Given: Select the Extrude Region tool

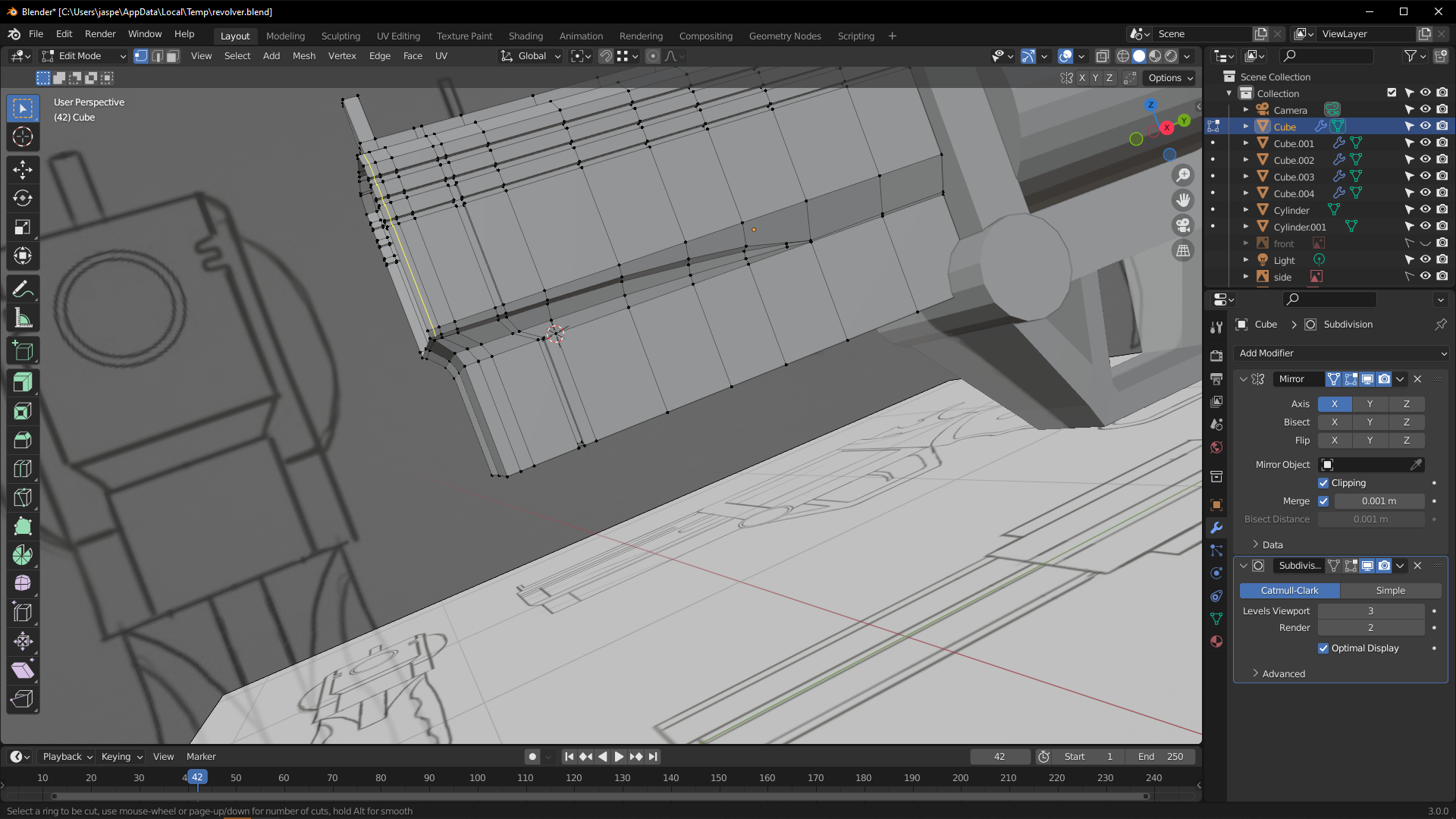Looking at the screenshot, I should (23, 383).
